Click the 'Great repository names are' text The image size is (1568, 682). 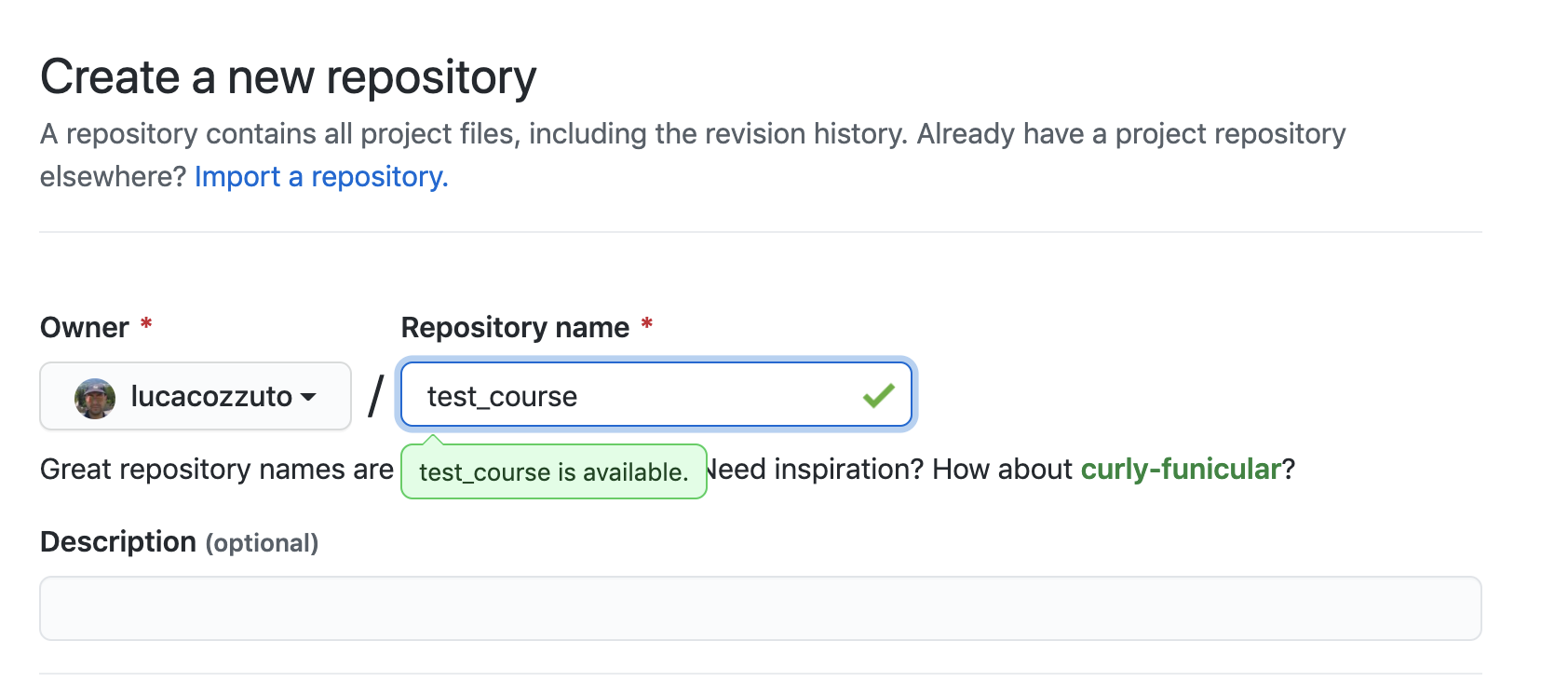pyautogui.click(x=217, y=469)
